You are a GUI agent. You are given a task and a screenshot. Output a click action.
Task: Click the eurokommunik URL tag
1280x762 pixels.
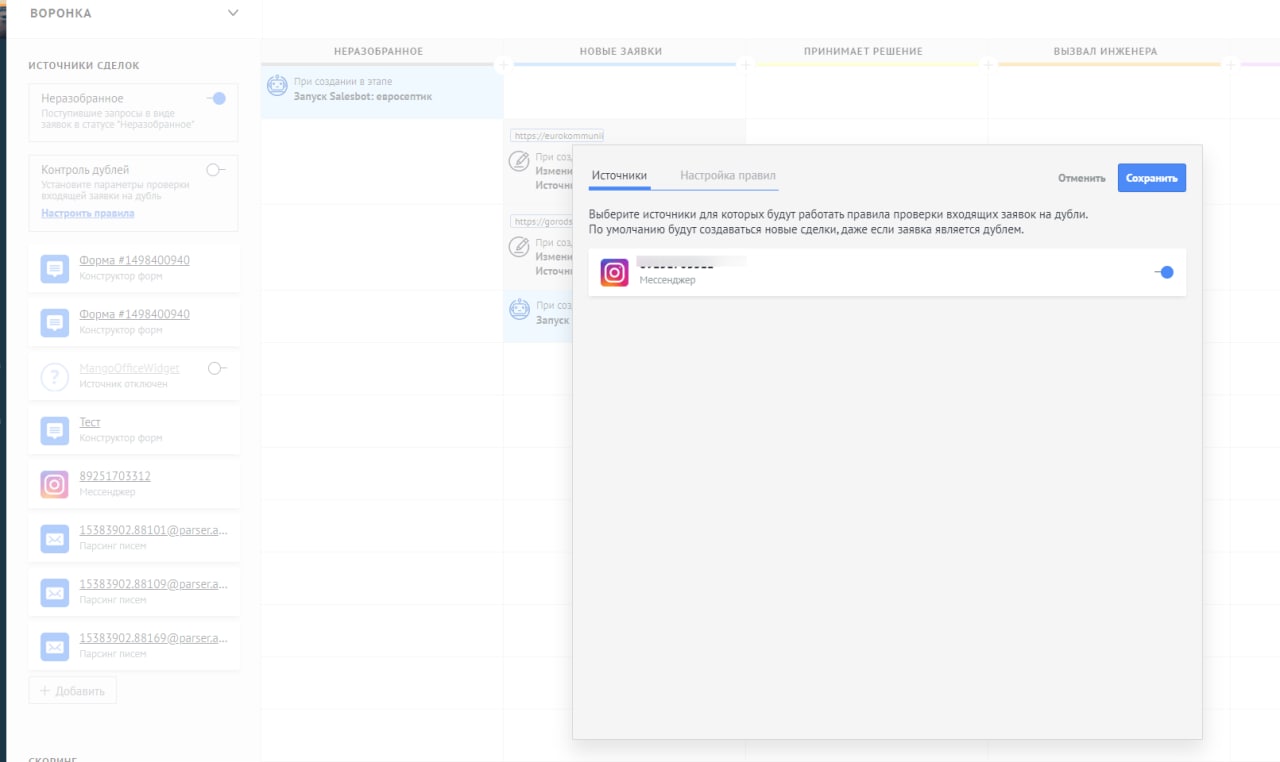557,135
